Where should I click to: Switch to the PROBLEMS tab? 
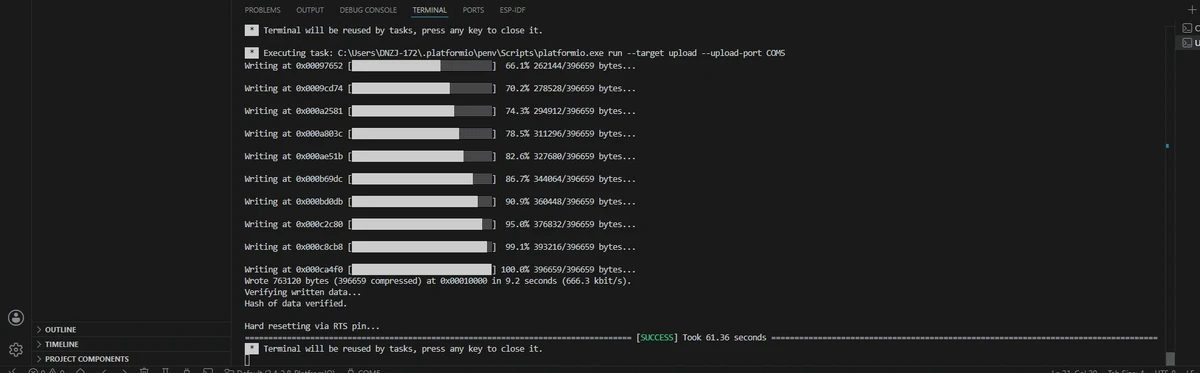[x=263, y=9]
